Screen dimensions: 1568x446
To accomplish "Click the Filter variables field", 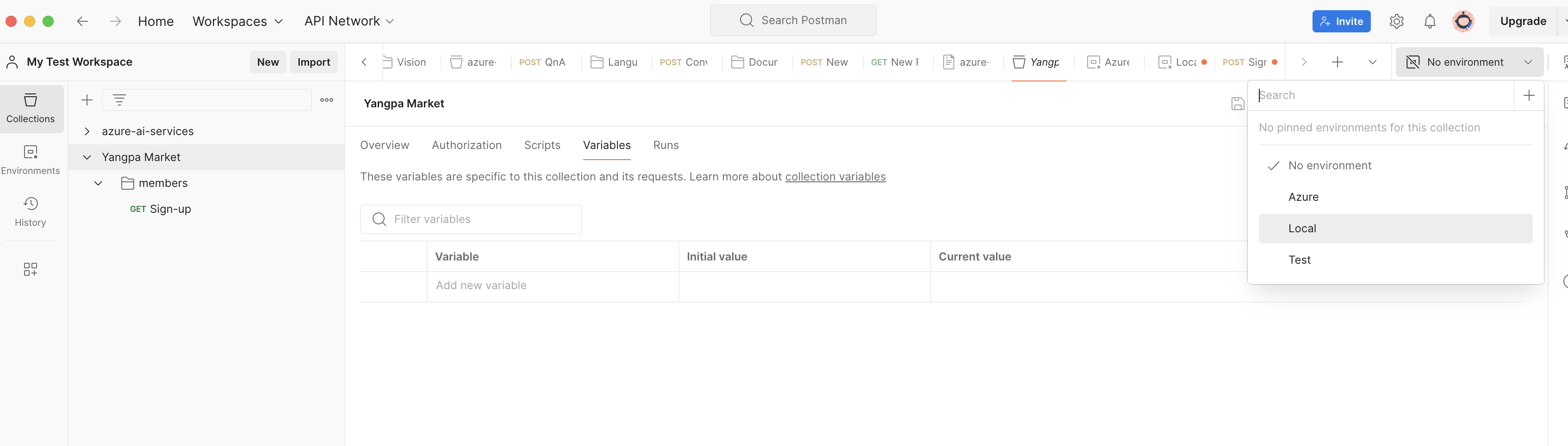I will [471, 219].
